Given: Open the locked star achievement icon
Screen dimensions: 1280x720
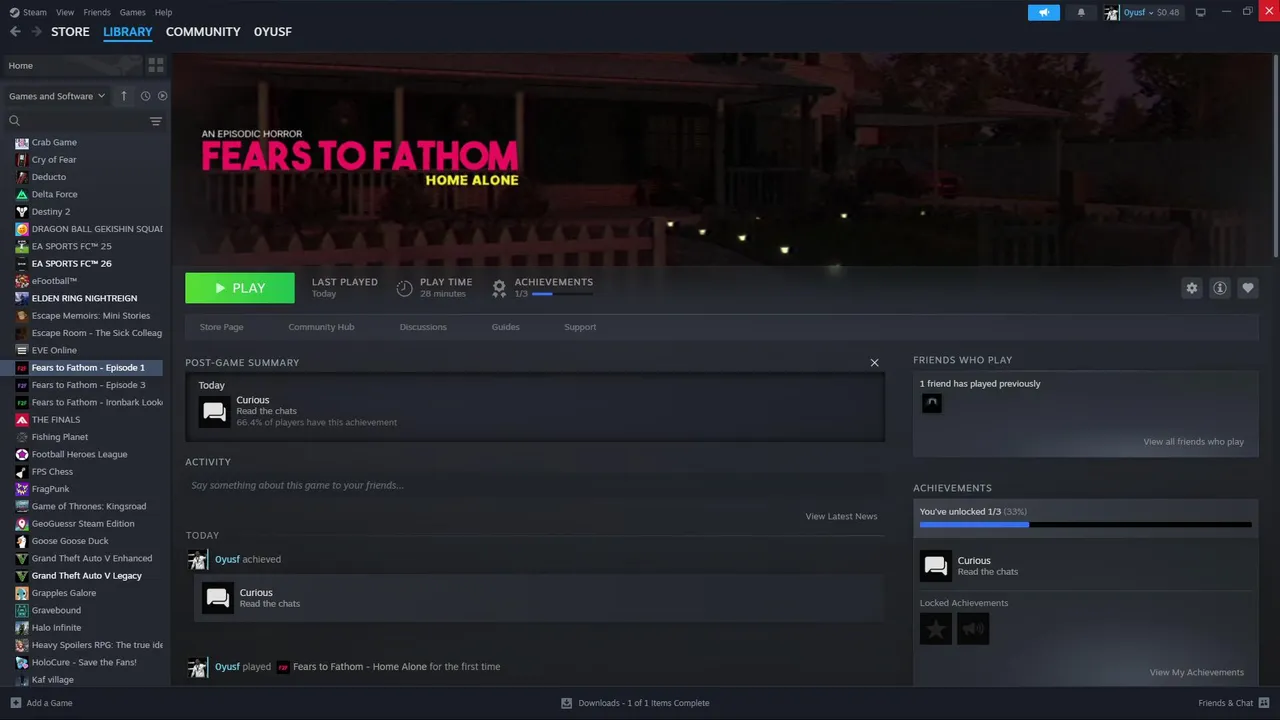Looking at the screenshot, I should click(936, 629).
